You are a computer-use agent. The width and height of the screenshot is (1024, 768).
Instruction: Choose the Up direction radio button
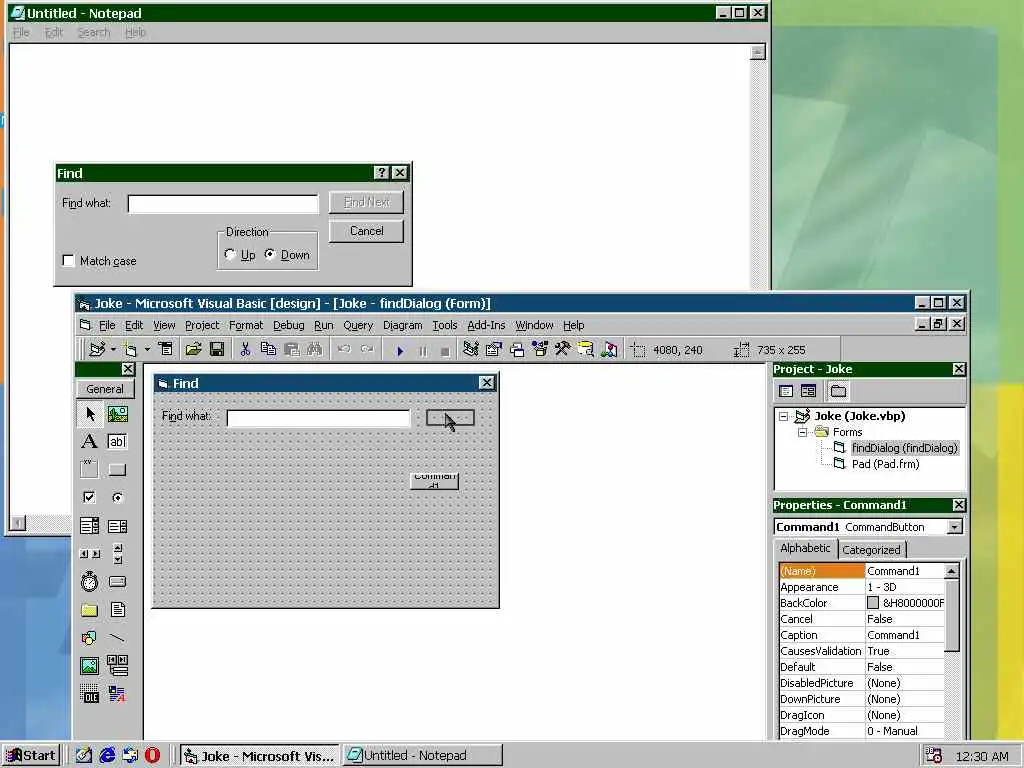230,254
